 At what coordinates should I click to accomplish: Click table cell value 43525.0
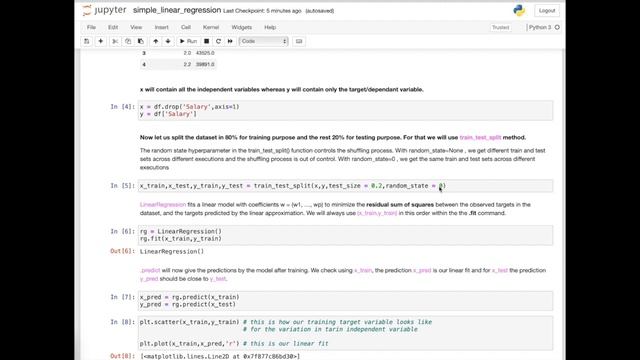click(x=205, y=53)
